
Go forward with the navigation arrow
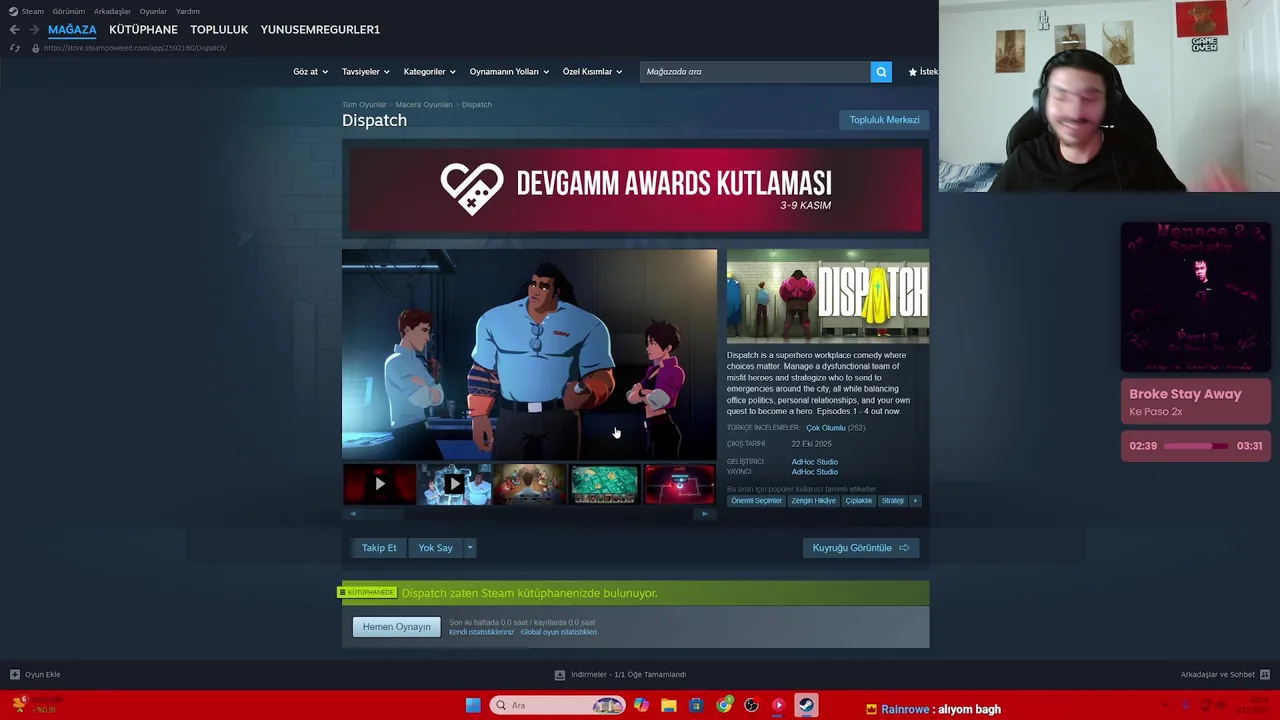[34, 30]
